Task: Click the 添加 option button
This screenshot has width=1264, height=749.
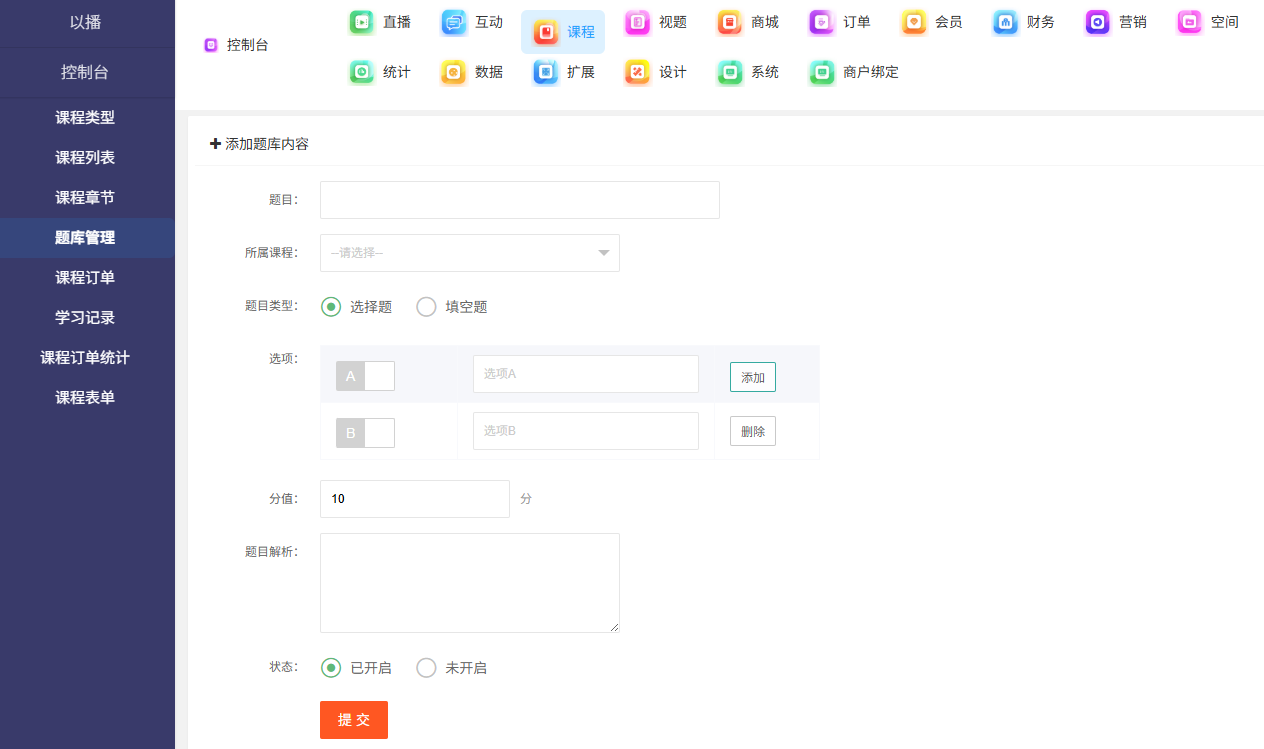Action: [752, 377]
